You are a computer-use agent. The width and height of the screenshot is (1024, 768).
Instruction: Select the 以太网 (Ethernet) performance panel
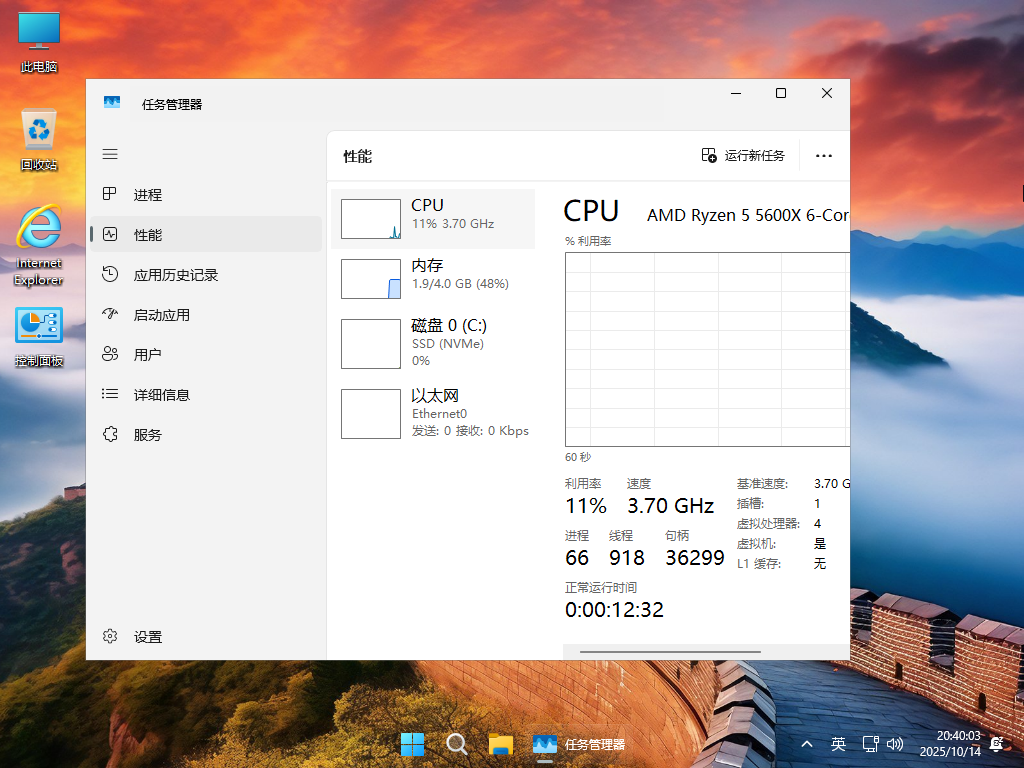(x=434, y=412)
